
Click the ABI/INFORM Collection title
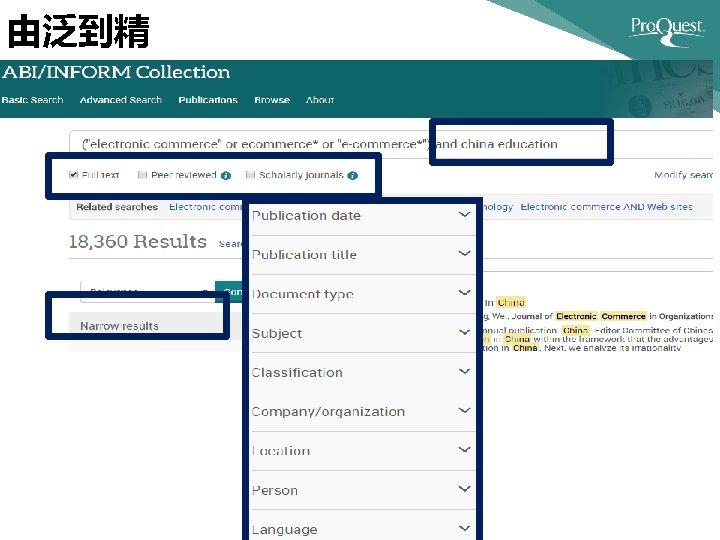click(116, 72)
